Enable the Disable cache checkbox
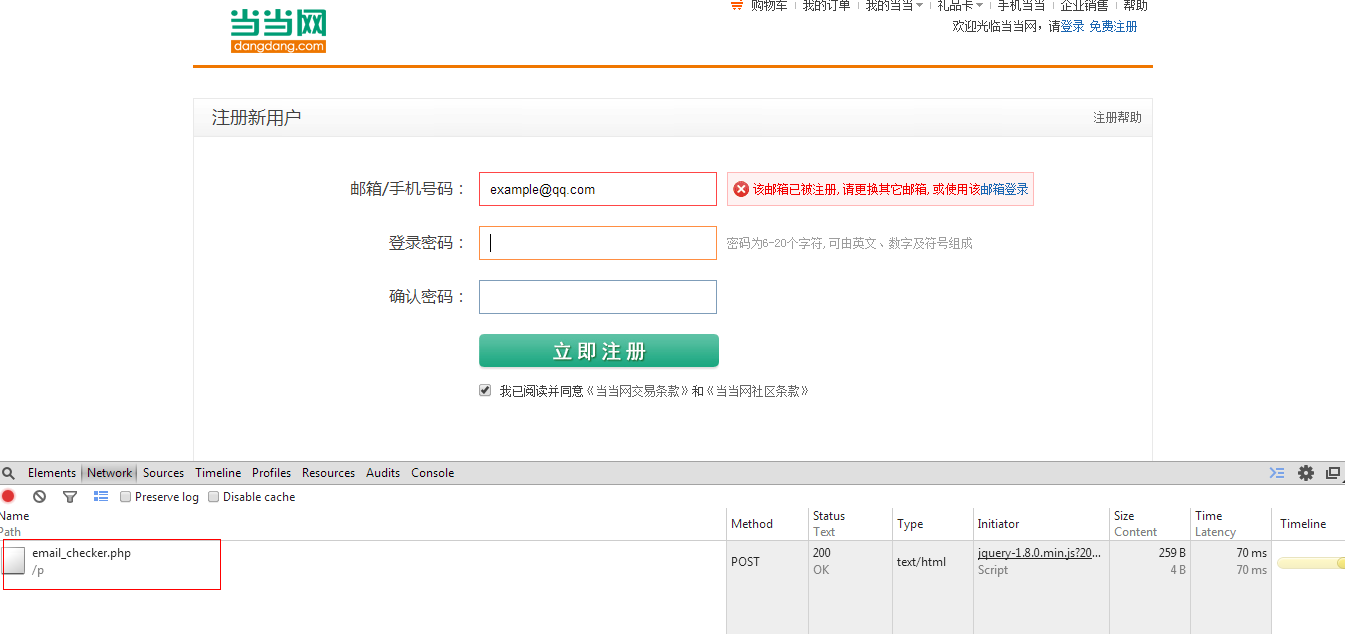 click(213, 496)
